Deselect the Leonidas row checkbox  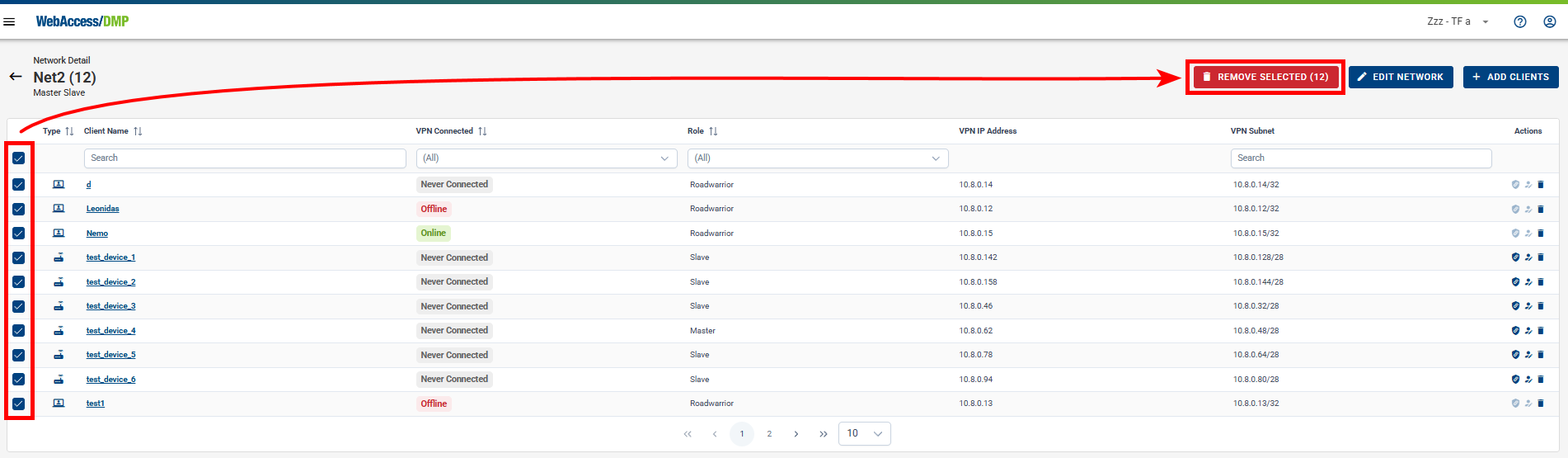[x=18, y=209]
